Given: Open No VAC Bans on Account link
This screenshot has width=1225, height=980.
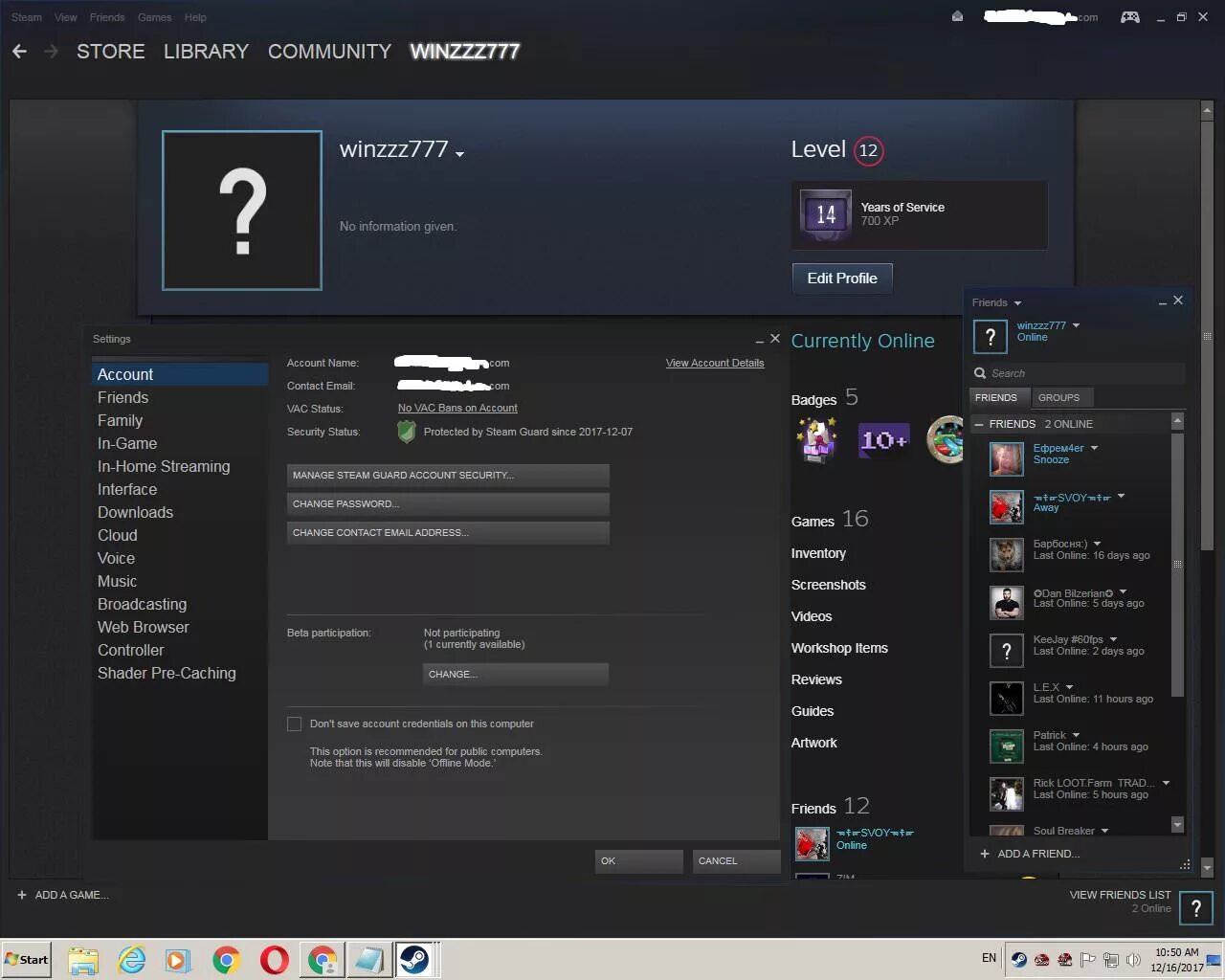Looking at the screenshot, I should [457, 408].
